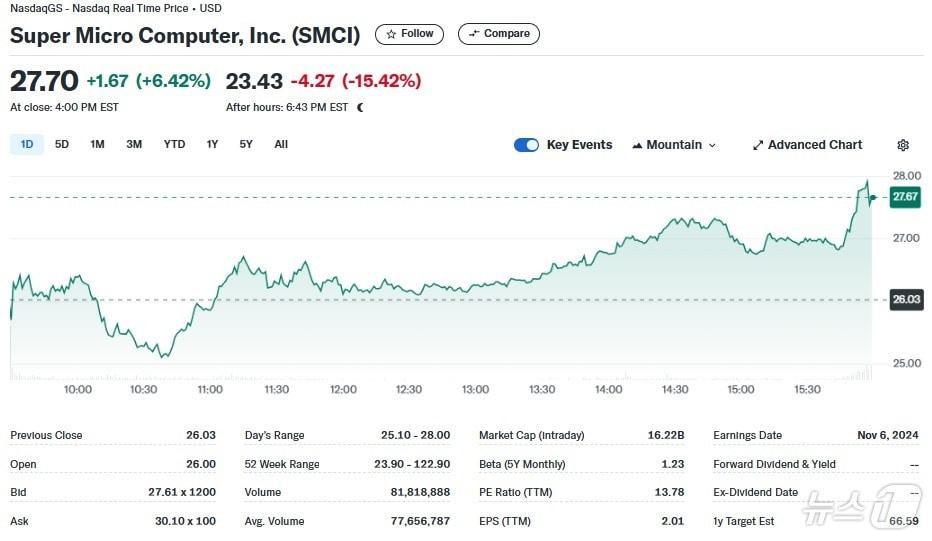The height and width of the screenshot is (541, 932).
Task: Switch chart to 1Y range
Action: [212, 144]
